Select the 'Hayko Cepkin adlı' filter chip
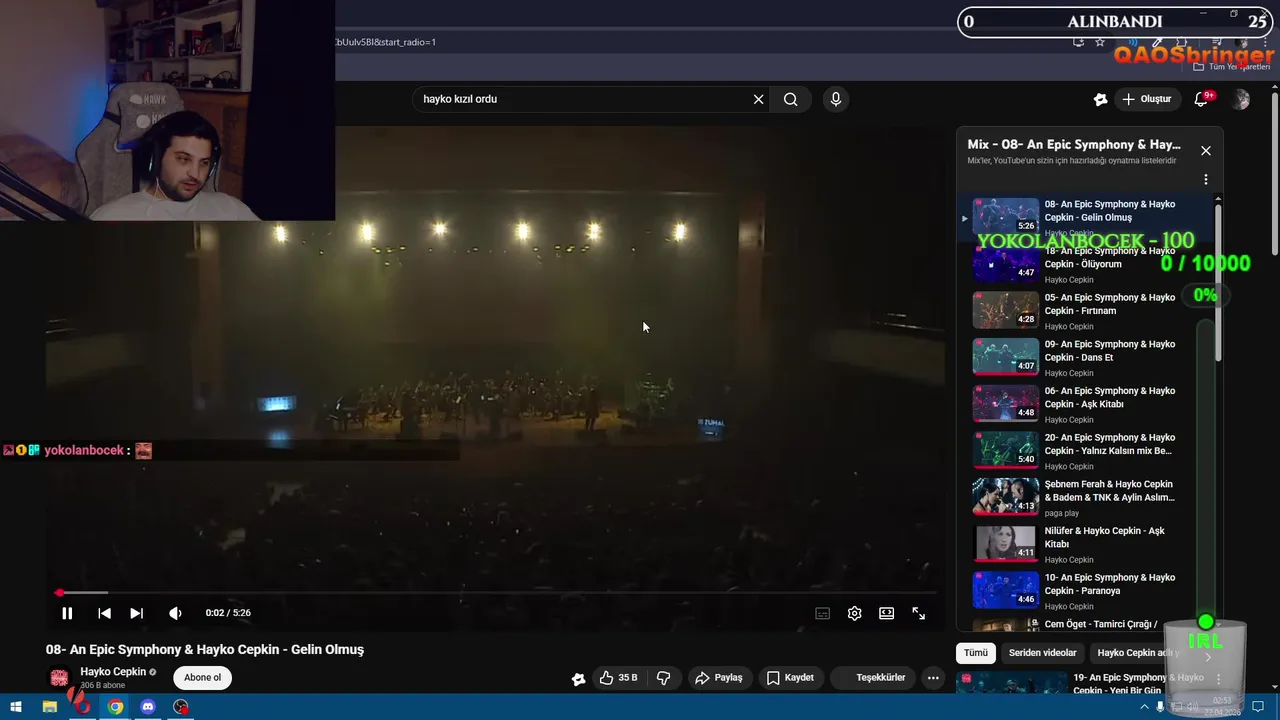Viewport: 1280px width, 720px height. (1138, 653)
